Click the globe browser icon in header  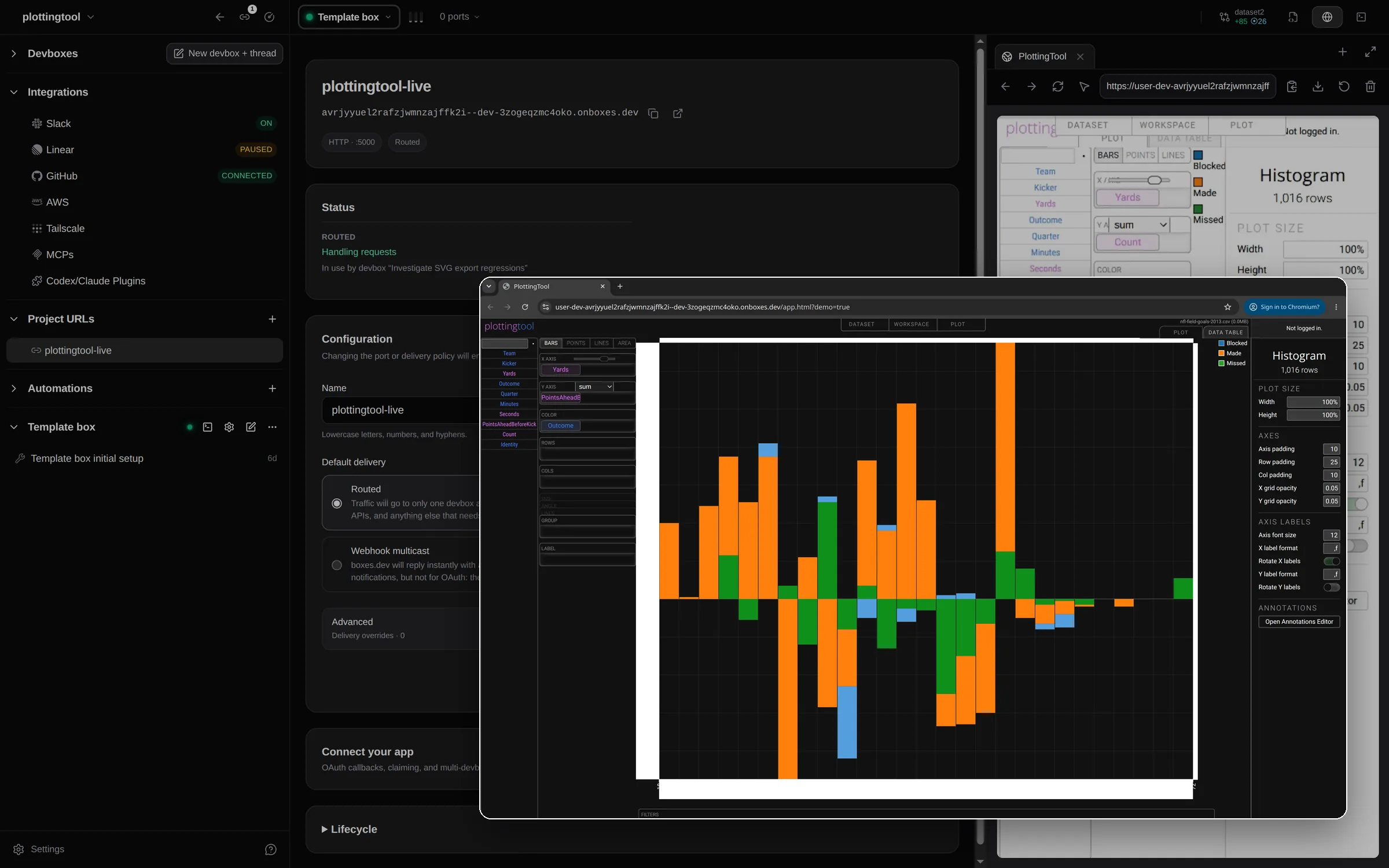[1327, 17]
